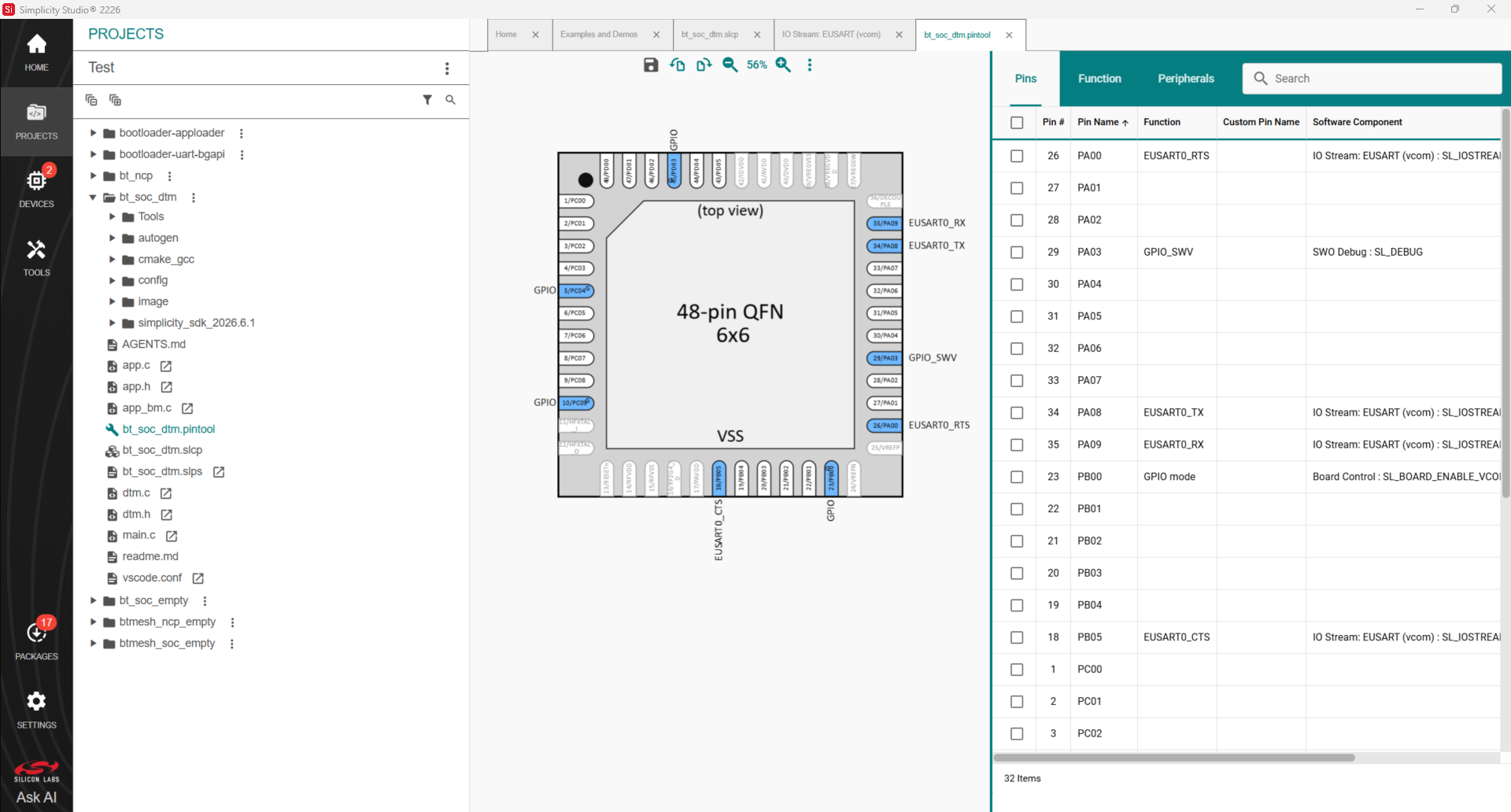Search within the projects tree

pyautogui.click(x=450, y=100)
